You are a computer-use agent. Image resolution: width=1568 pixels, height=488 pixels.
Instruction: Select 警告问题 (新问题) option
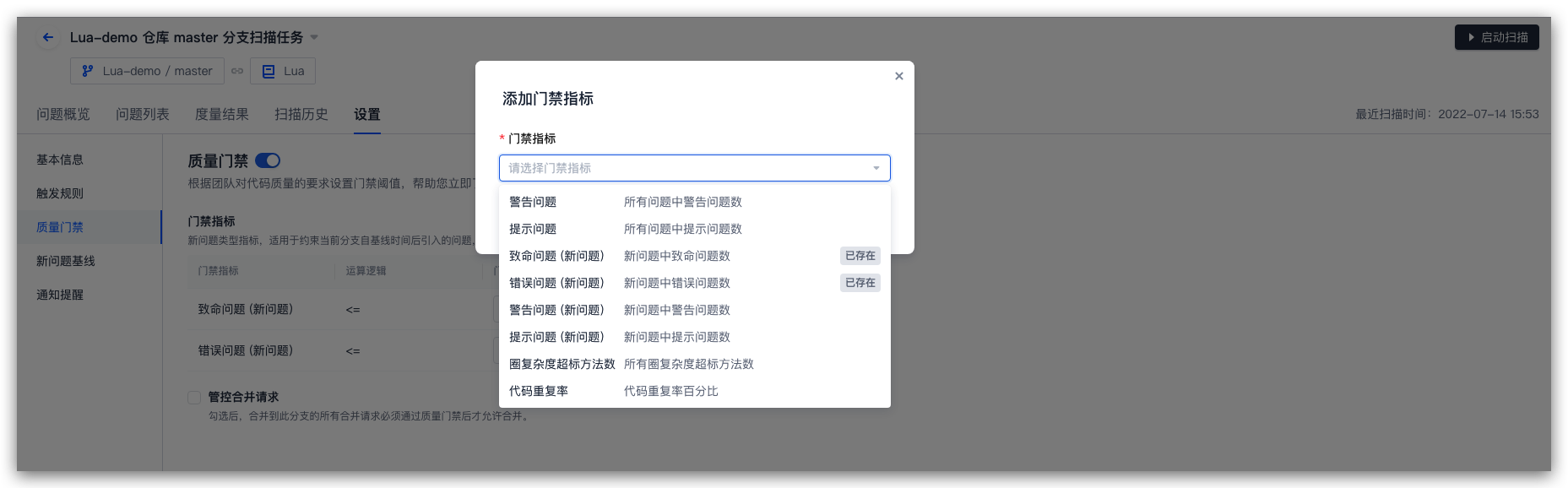(694, 310)
